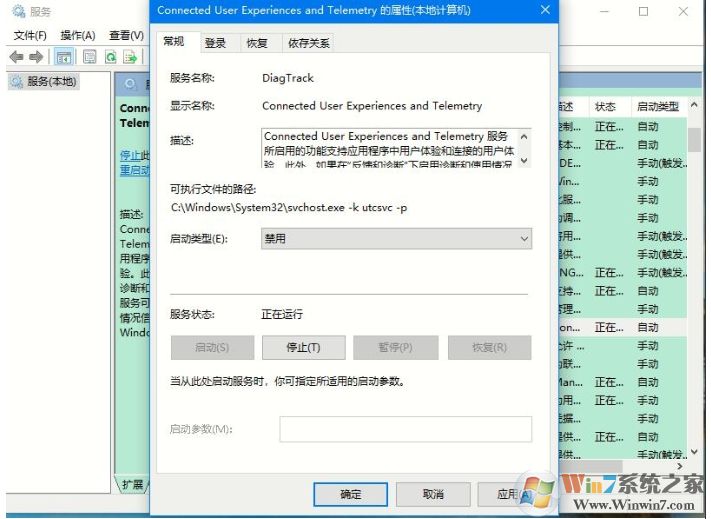
Task: Select the highlighted service row starting with on...
Action: 623,327
